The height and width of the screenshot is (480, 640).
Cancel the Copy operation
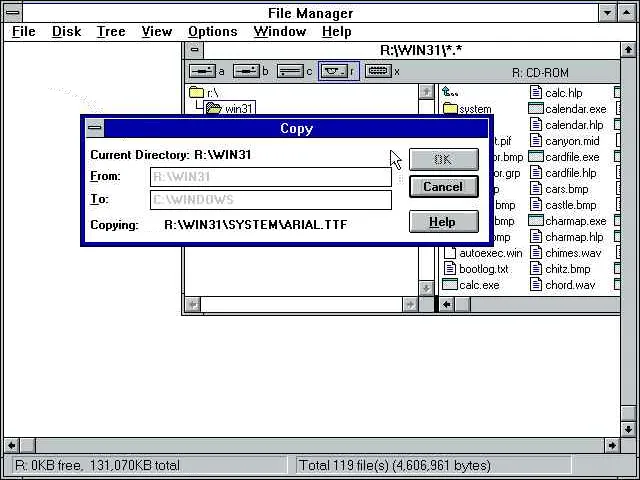click(x=444, y=187)
